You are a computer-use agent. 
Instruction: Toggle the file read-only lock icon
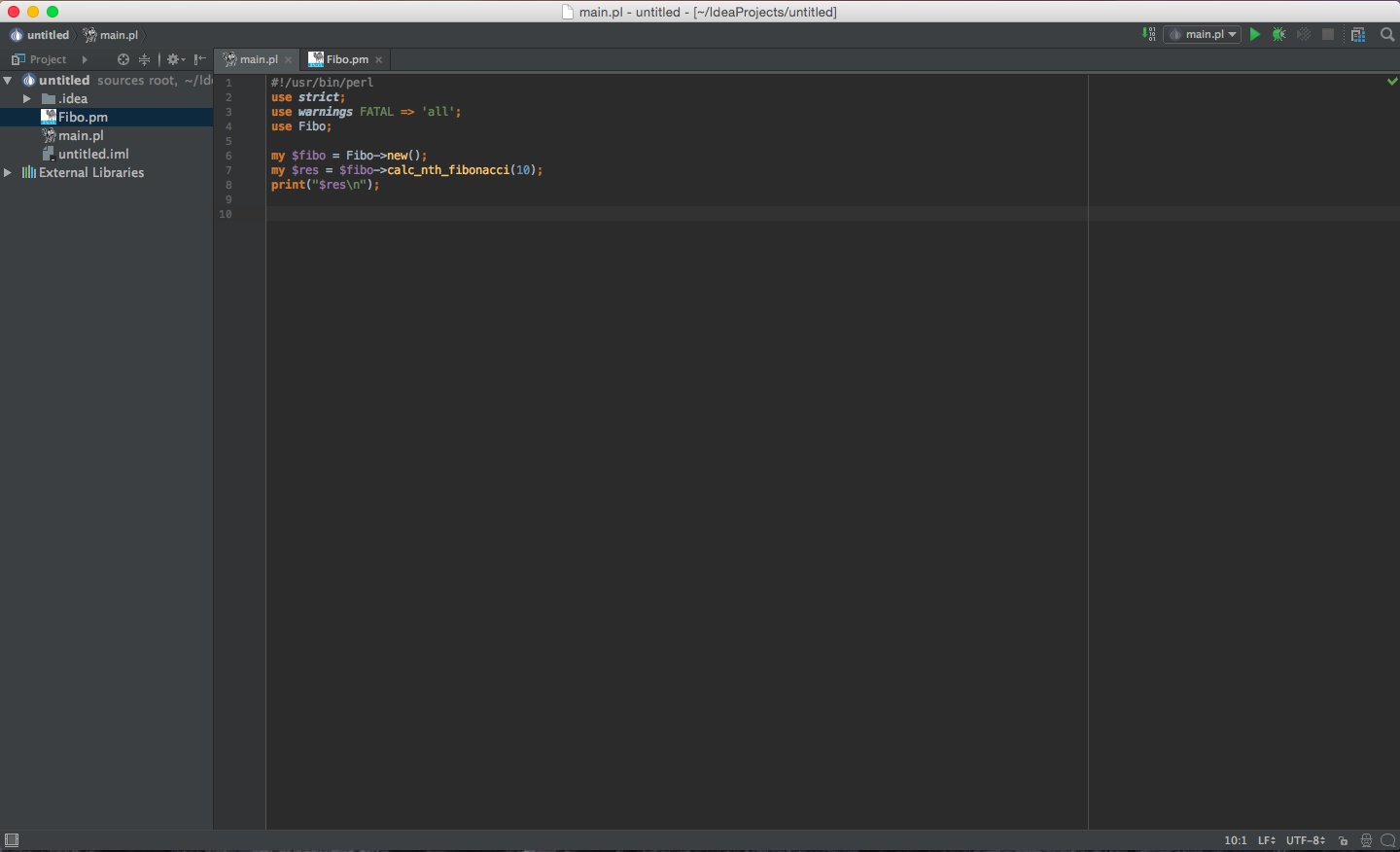(x=1344, y=840)
